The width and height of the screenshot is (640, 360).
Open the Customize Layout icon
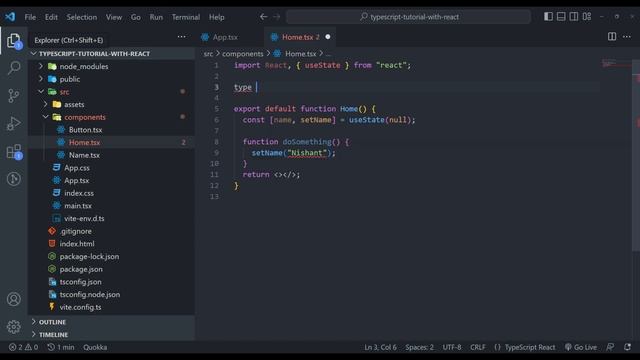point(587,16)
